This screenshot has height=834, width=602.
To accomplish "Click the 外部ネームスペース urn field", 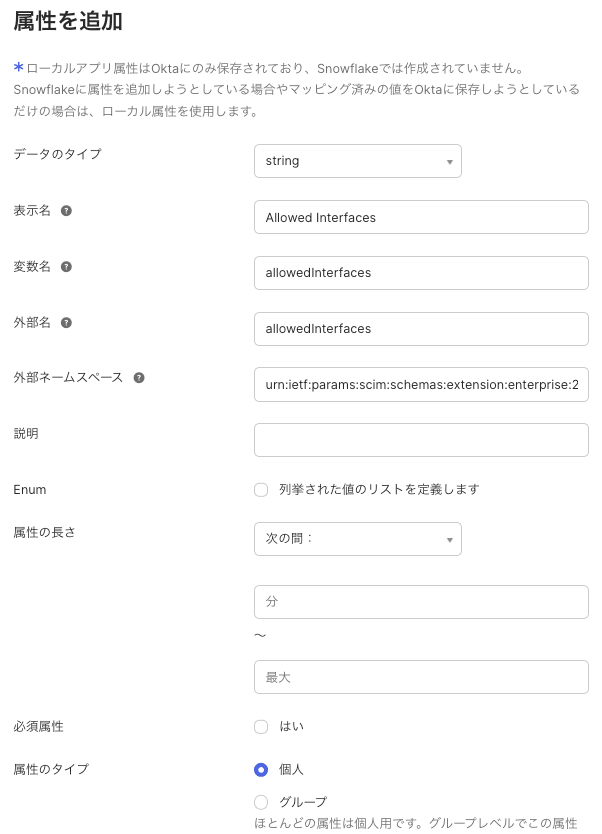I will 421,385.
